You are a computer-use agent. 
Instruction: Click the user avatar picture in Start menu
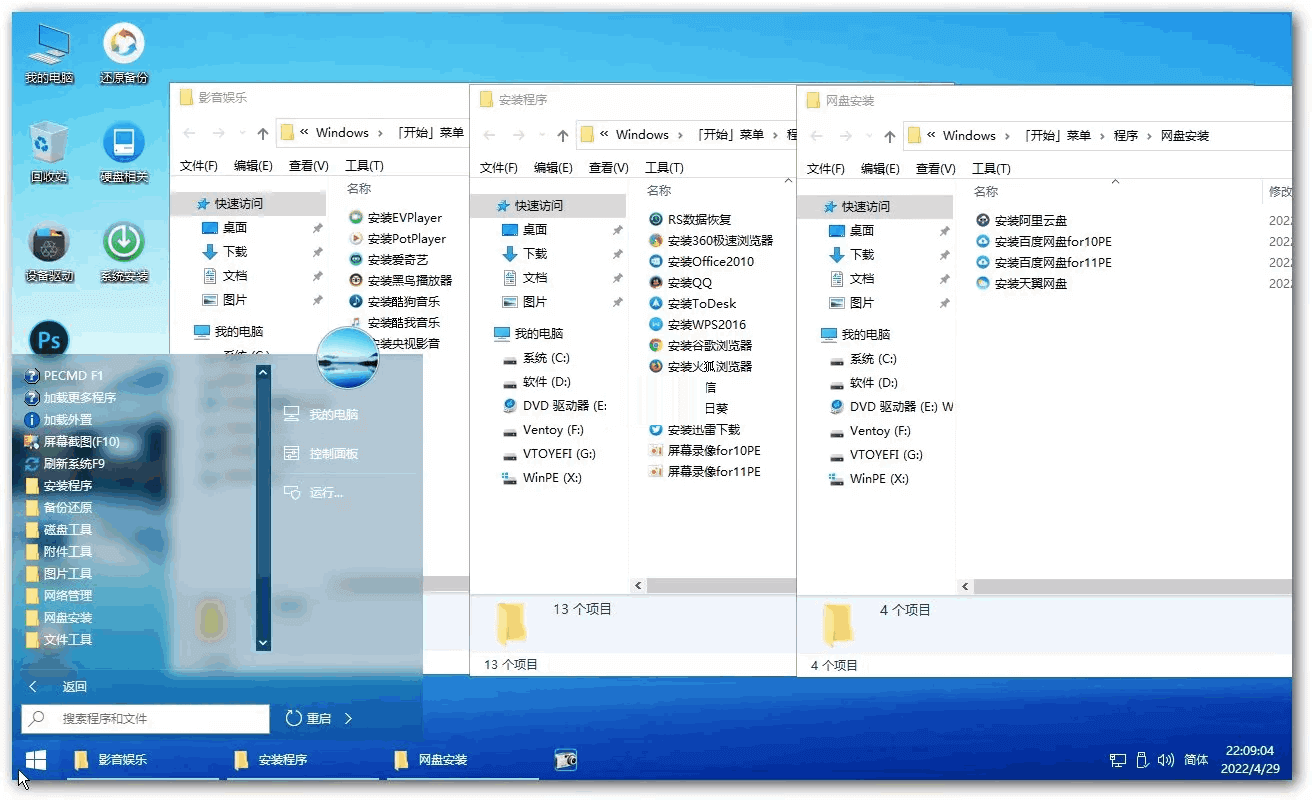click(348, 358)
